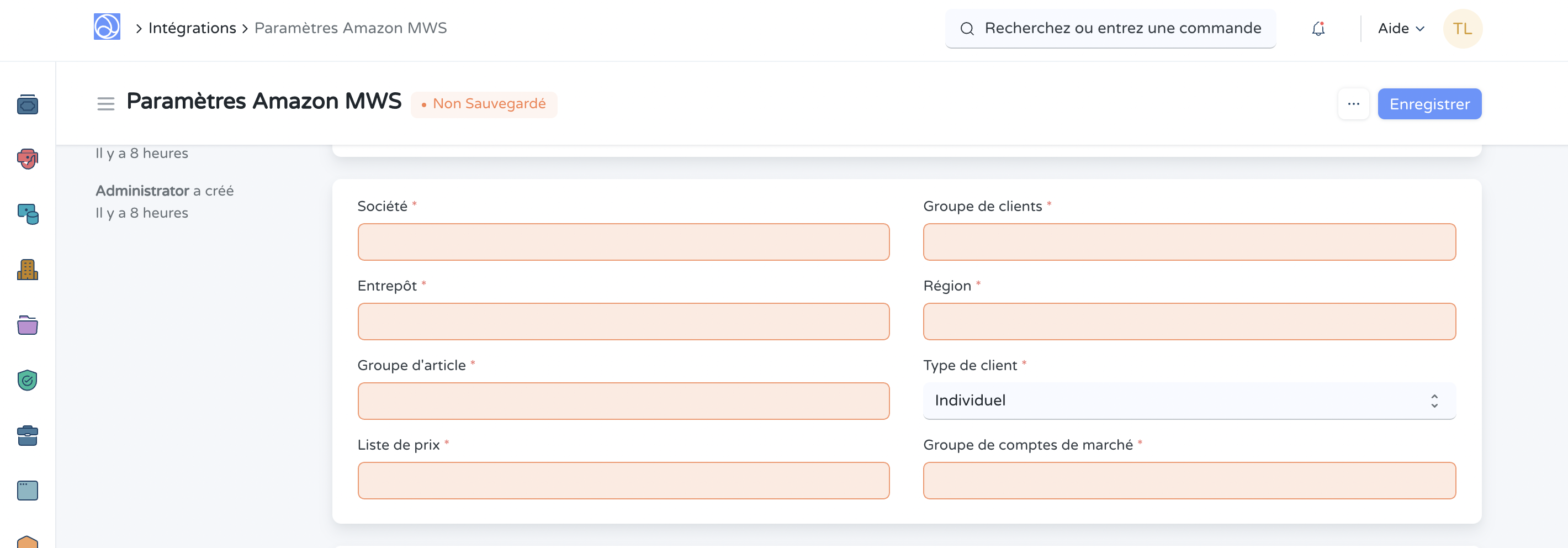Viewport: 1568px width, 548px height.
Task: Open the building module icon in sidebar
Action: point(28,270)
